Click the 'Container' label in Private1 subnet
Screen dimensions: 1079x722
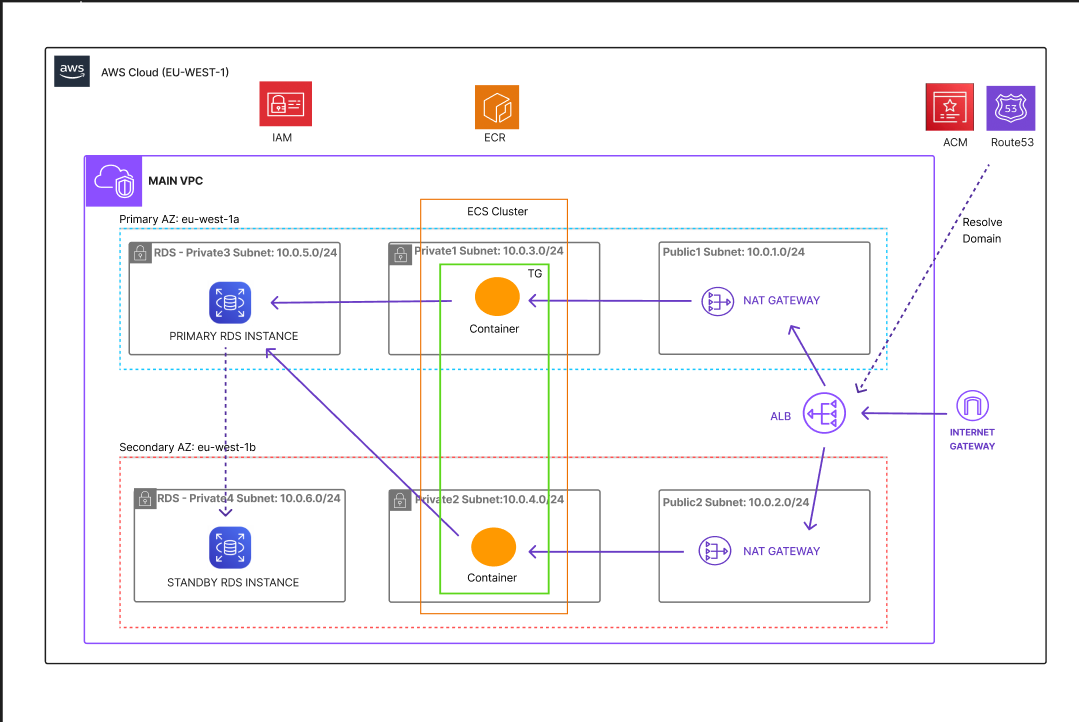(494, 329)
